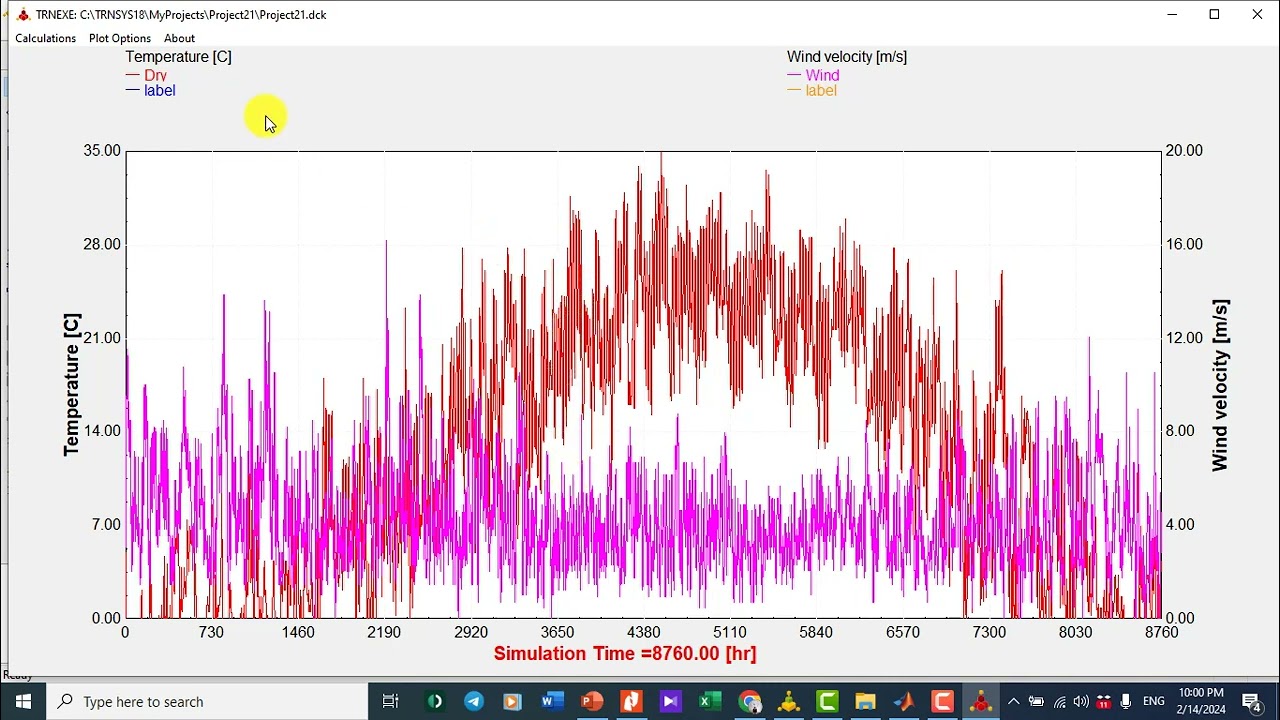
Task: Open the battery status tray icon
Action: pyautogui.click(x=1036, y=701)
